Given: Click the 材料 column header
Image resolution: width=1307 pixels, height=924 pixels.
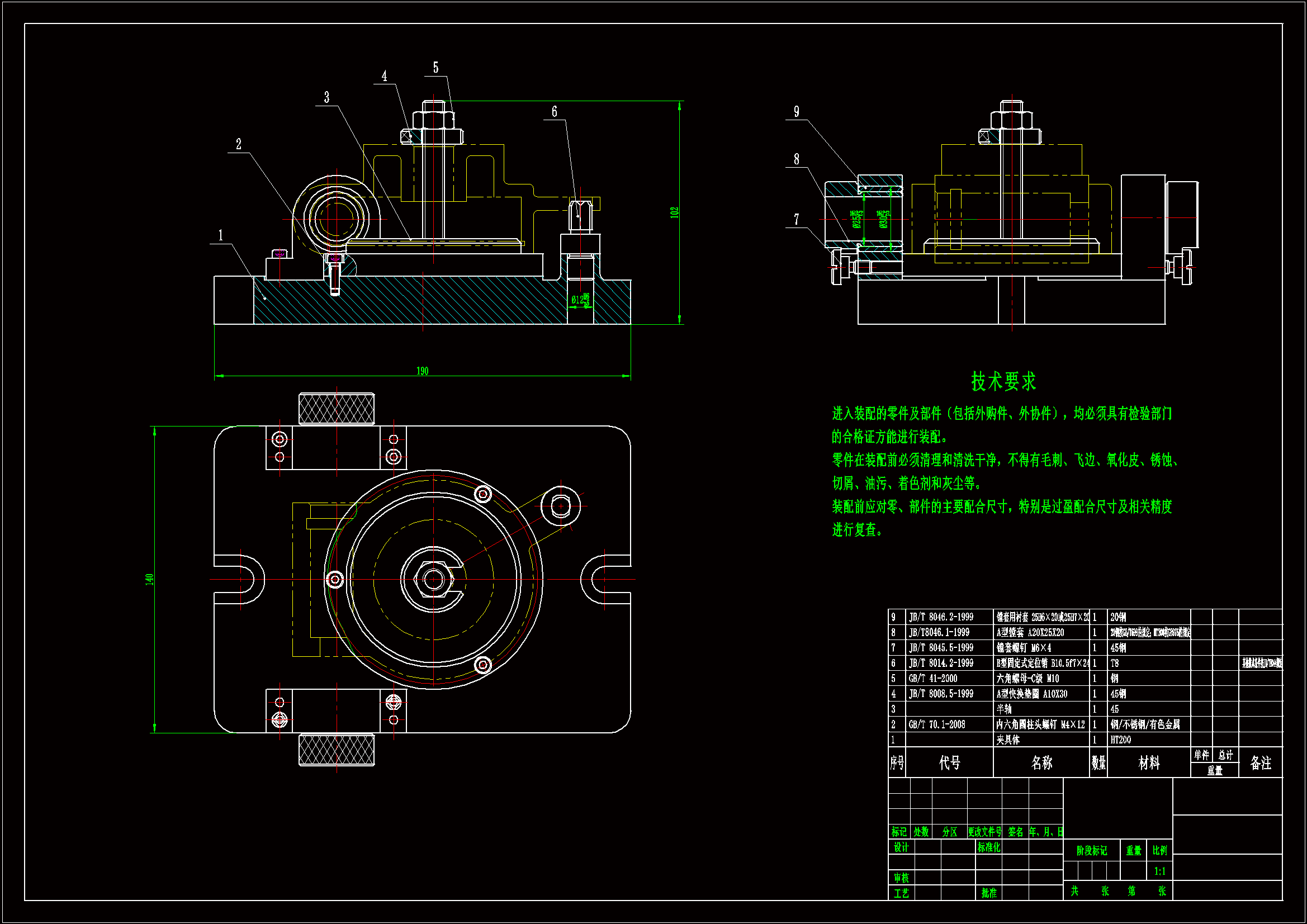Looking at the screenshot, I should tap(1148, 762).
